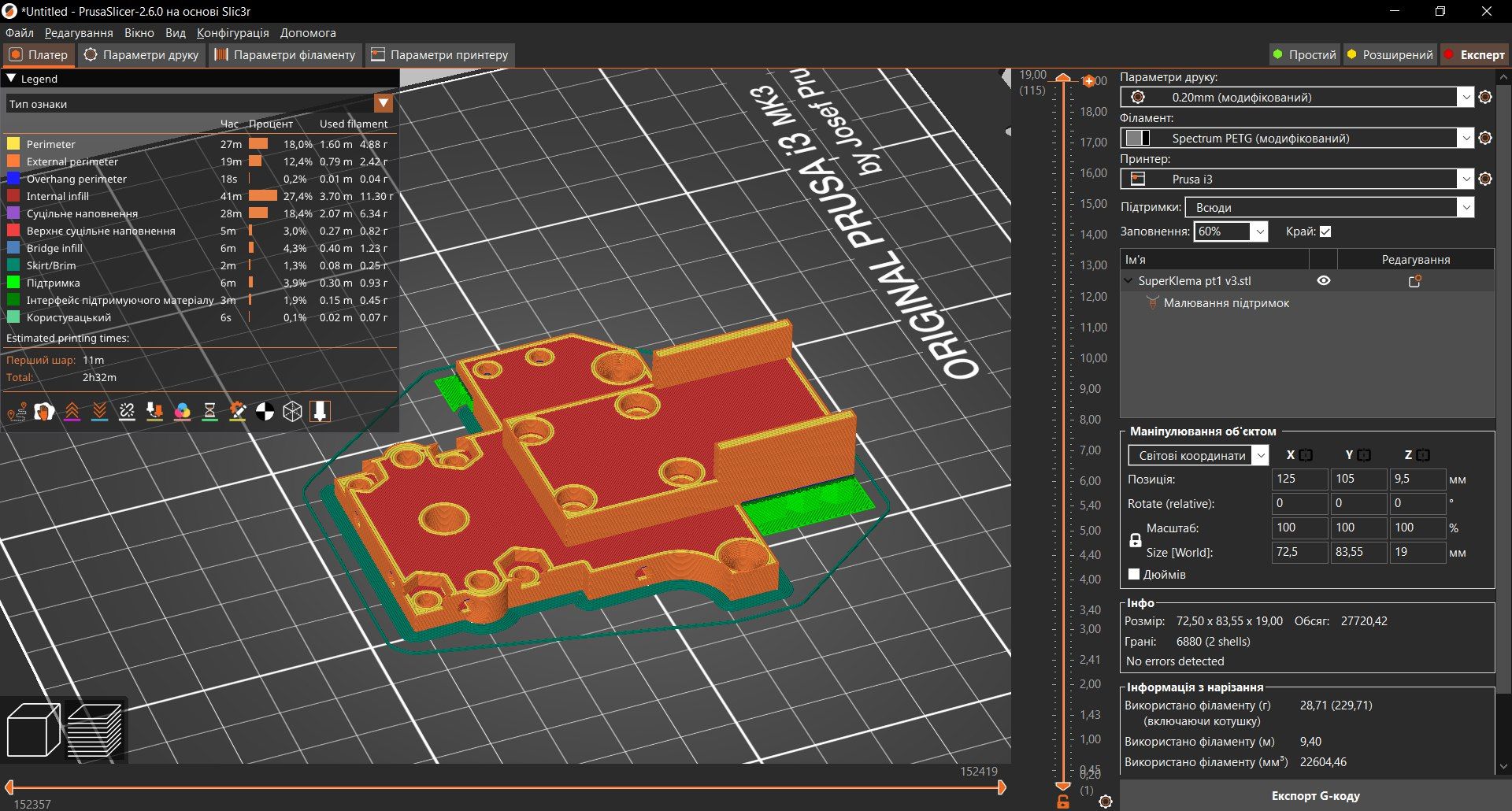Toggle Print pauses hourglass icon
Image resolution: width=1512 pixels, height=811 pixels.
point(209,411)
